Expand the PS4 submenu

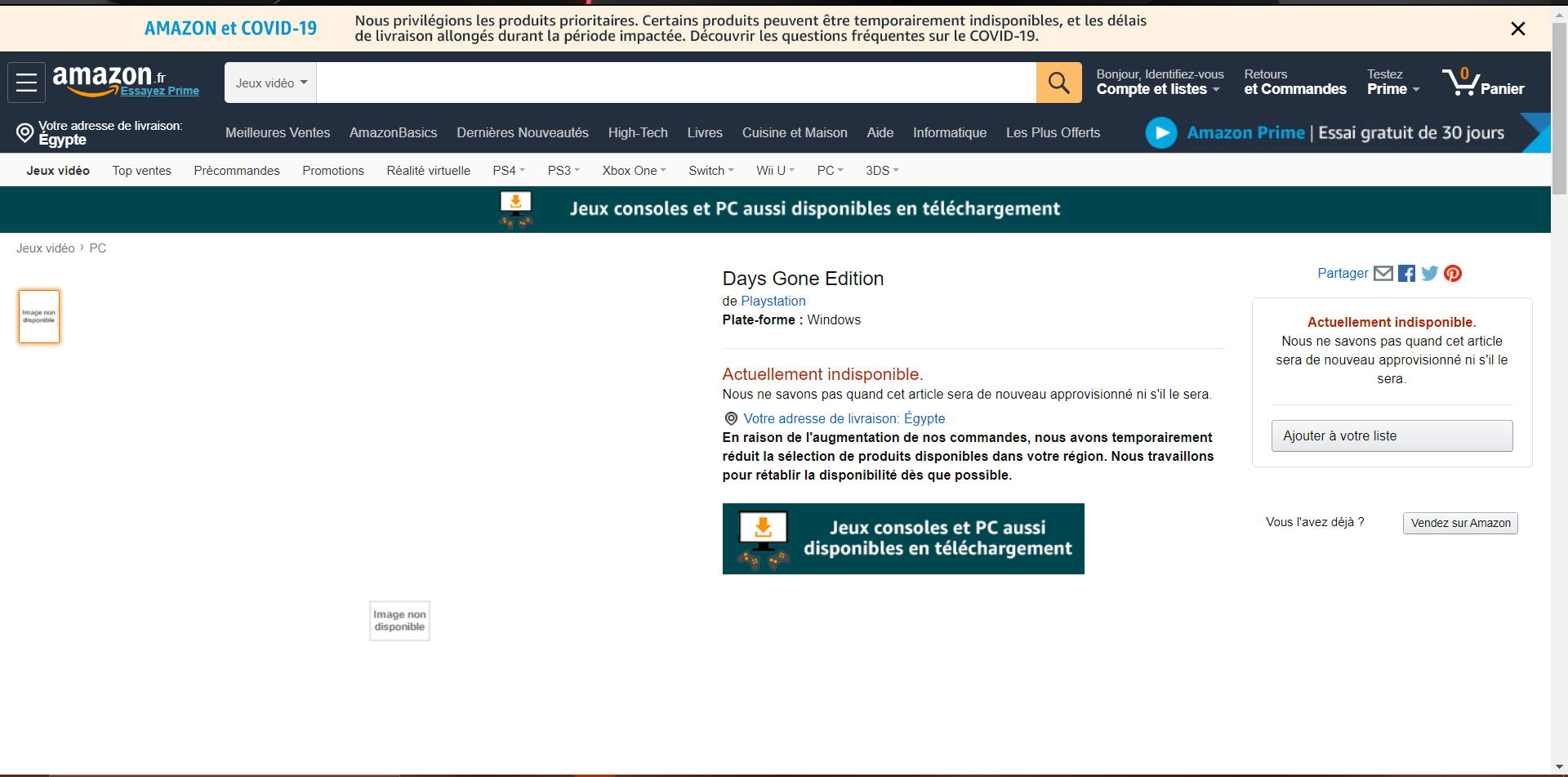point(509,170)
